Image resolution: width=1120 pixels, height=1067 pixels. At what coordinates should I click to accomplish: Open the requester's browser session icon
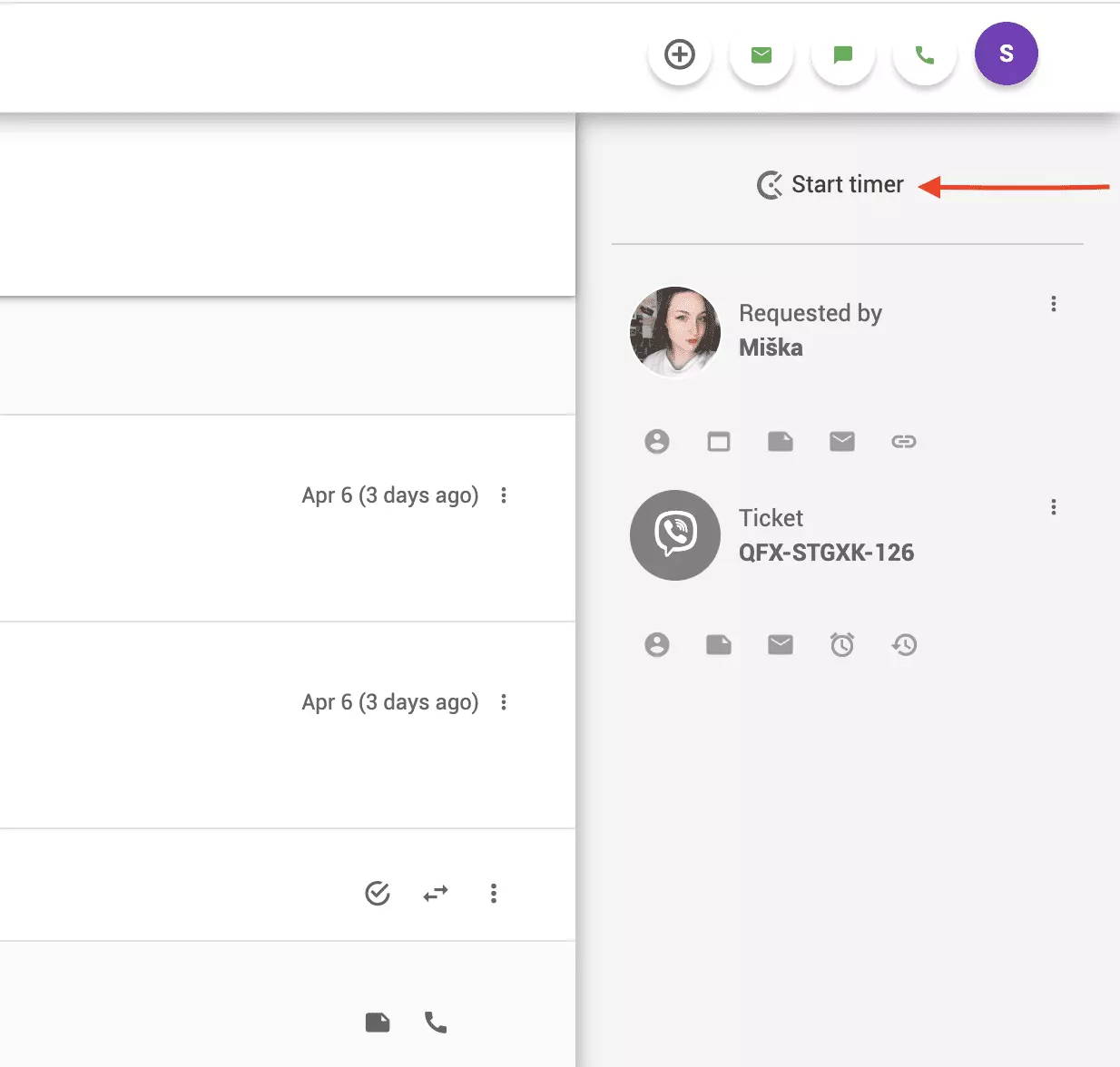[719, 442]
